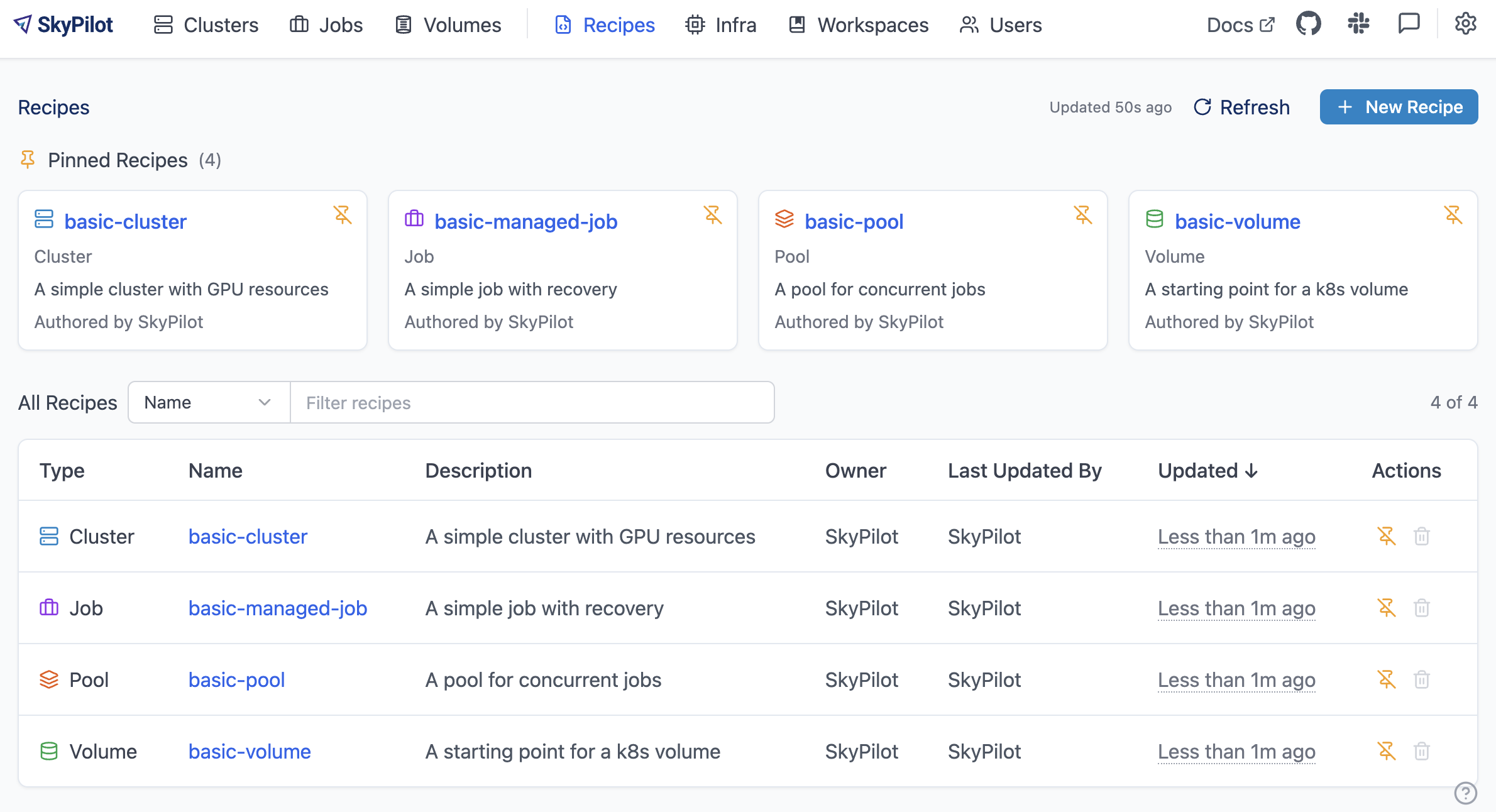Open the Name filter dropdown
The image size is (1496, 812).
(x=208, y=402)
